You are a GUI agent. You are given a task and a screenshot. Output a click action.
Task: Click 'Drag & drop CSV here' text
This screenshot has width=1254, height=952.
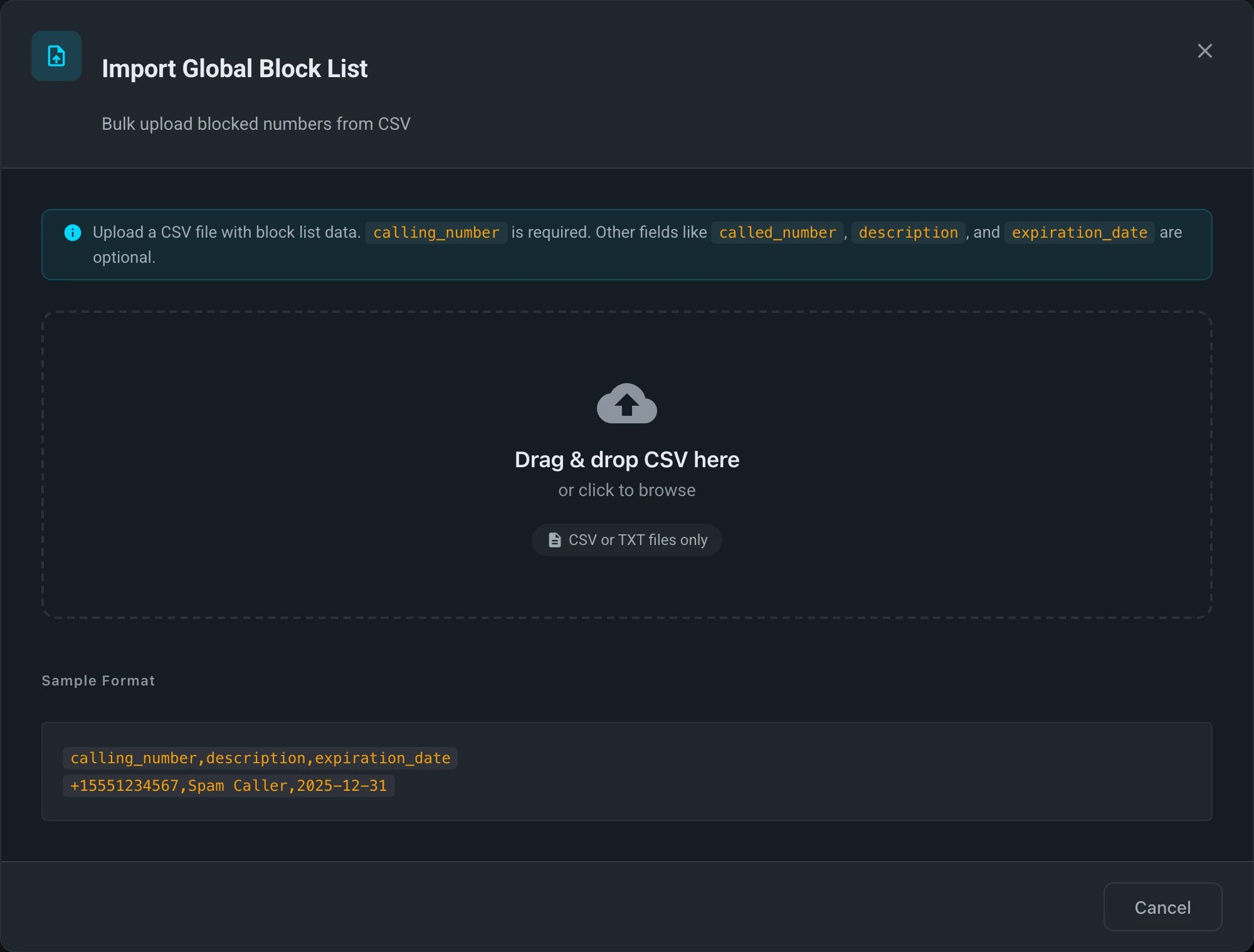pyautogui.click(x=627, y=460)
